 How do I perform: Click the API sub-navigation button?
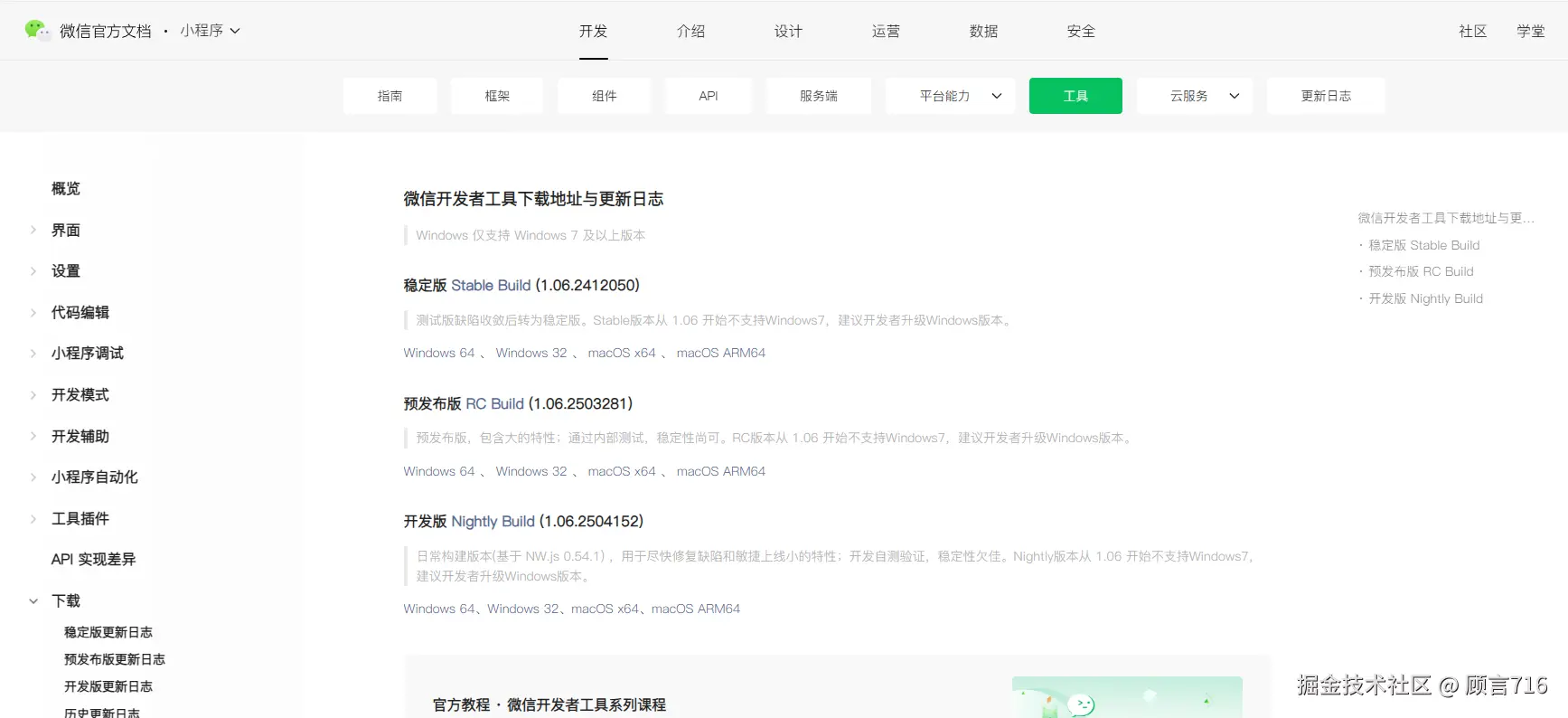(x=708, y=96)
